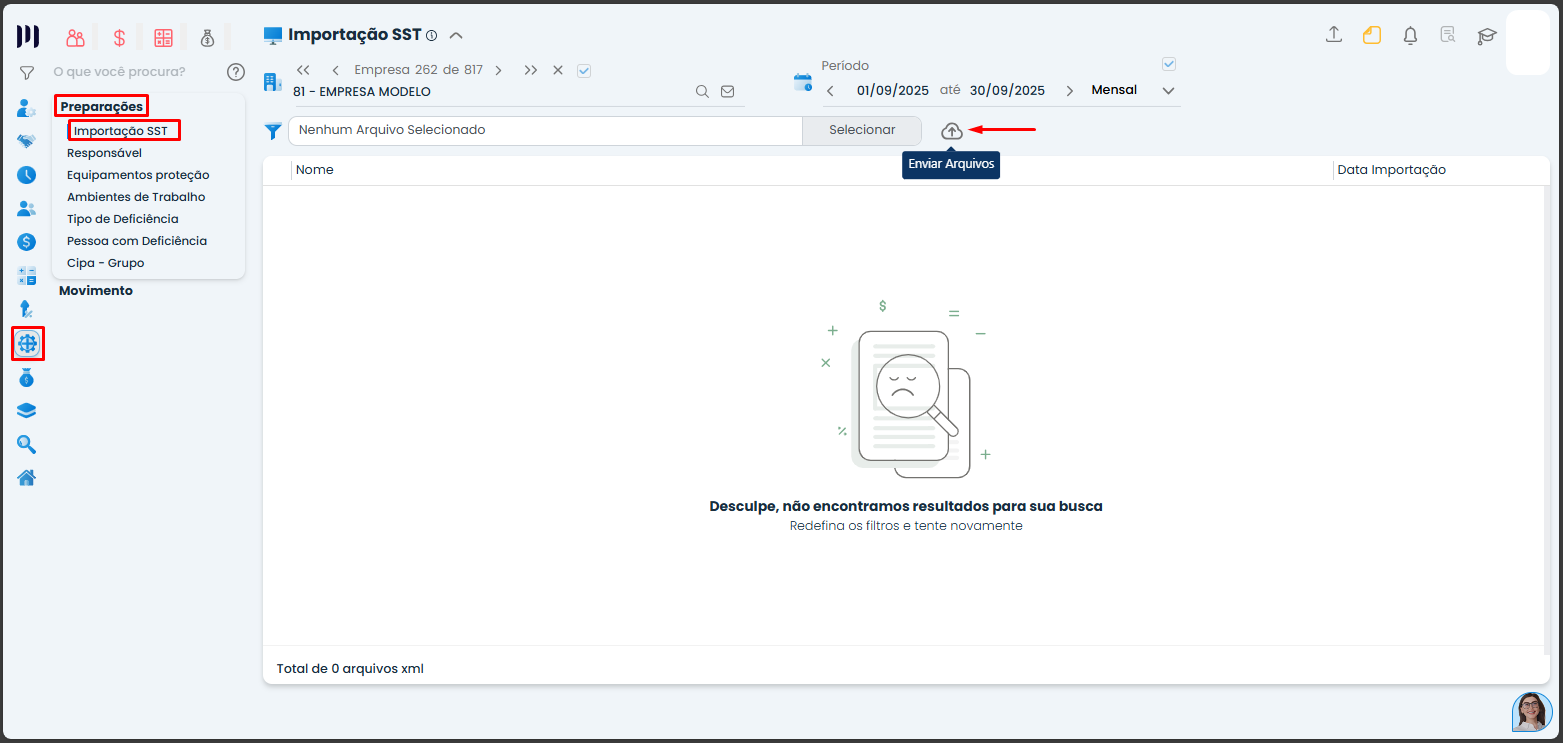
Task: Select the highlighted SST helm sidebar icon
Action: (x=27, y=344)
